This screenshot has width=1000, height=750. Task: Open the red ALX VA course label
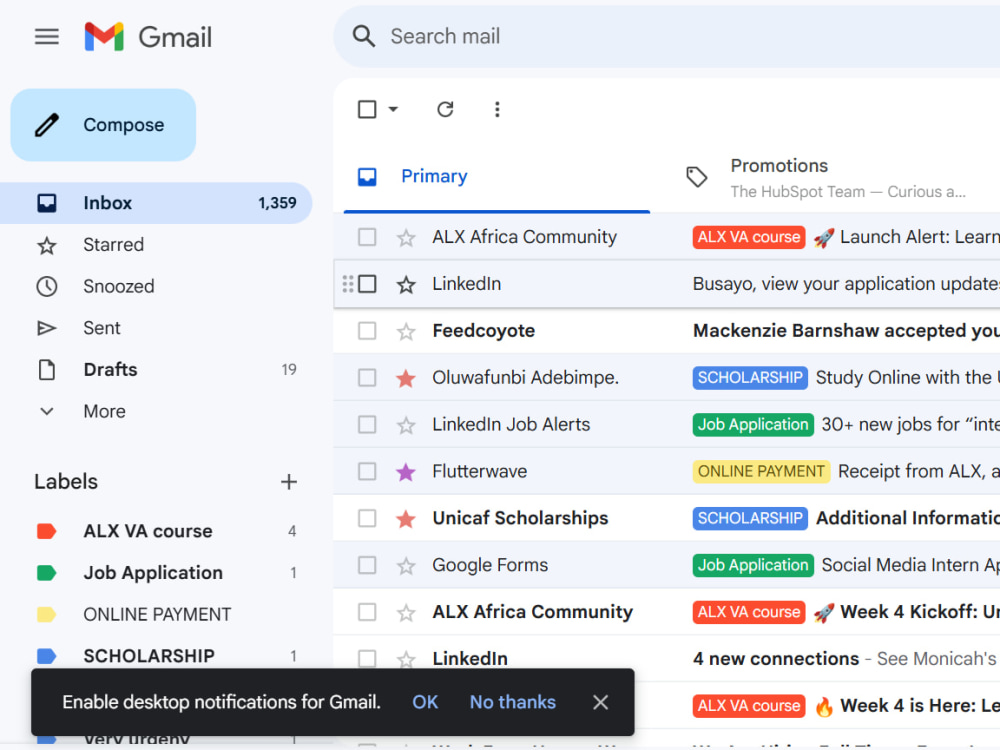(x=148, y=531)
